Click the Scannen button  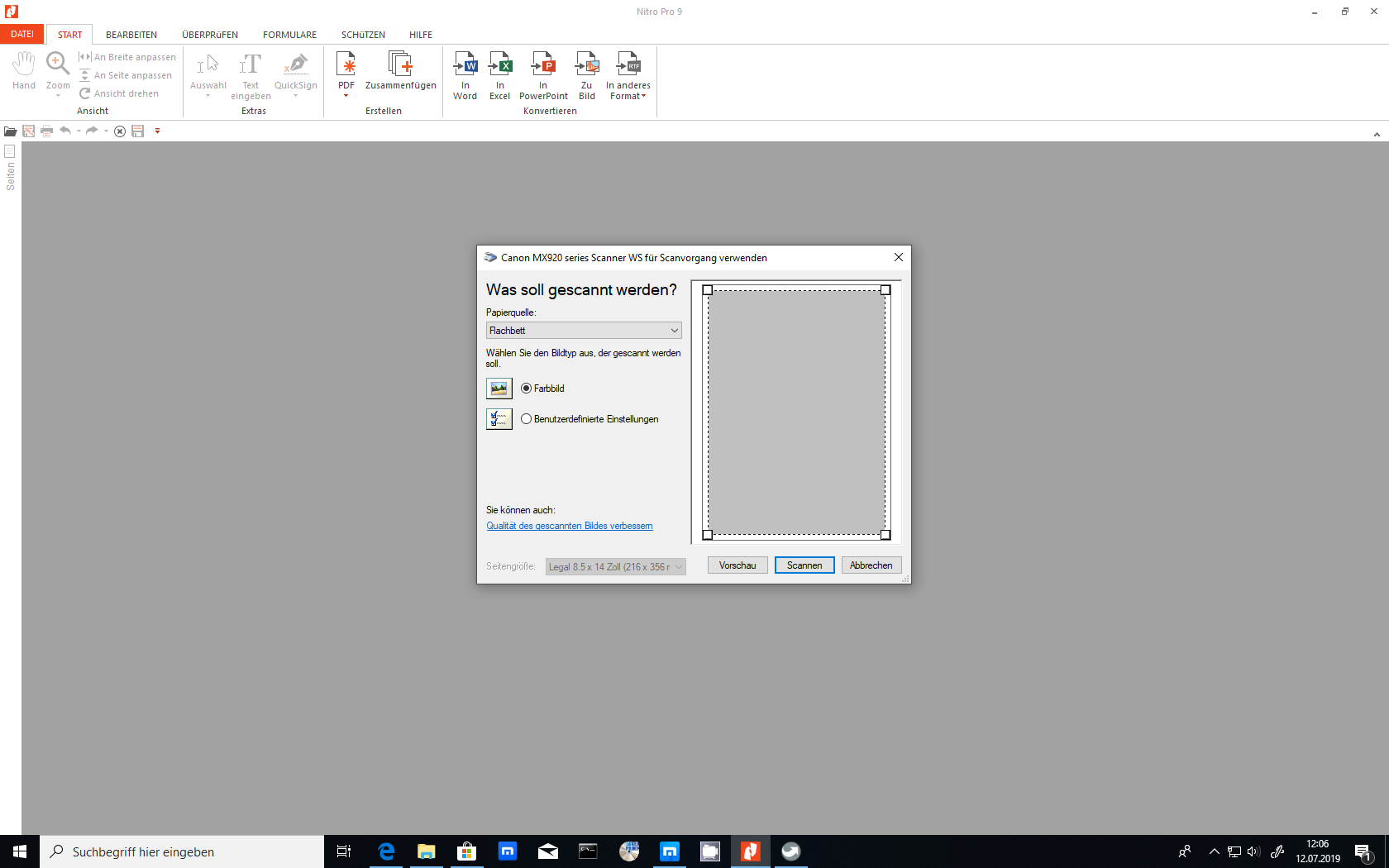804,565
